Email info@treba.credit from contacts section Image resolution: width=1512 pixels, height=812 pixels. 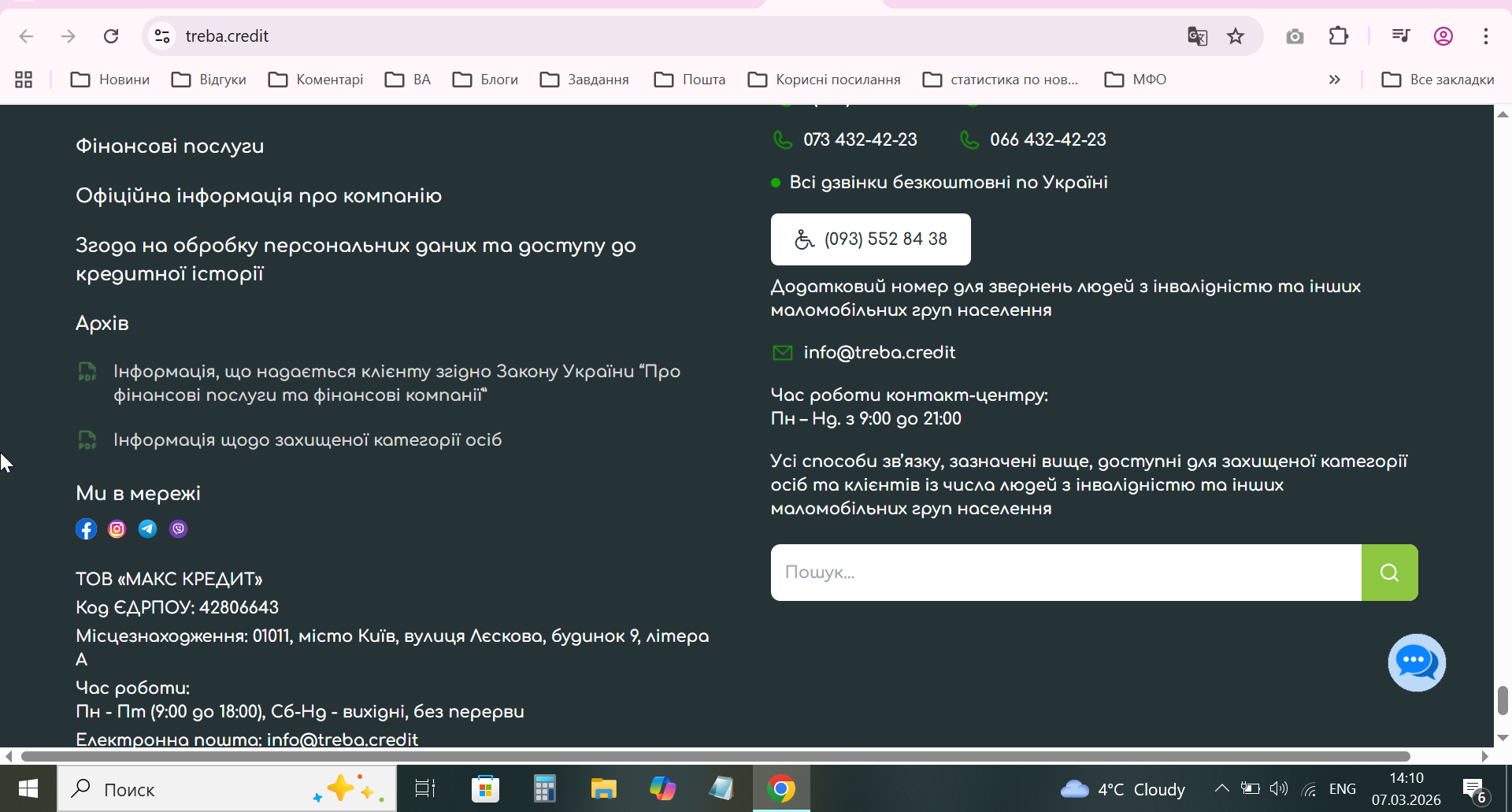pyautogui.click(x=879, y=353)
